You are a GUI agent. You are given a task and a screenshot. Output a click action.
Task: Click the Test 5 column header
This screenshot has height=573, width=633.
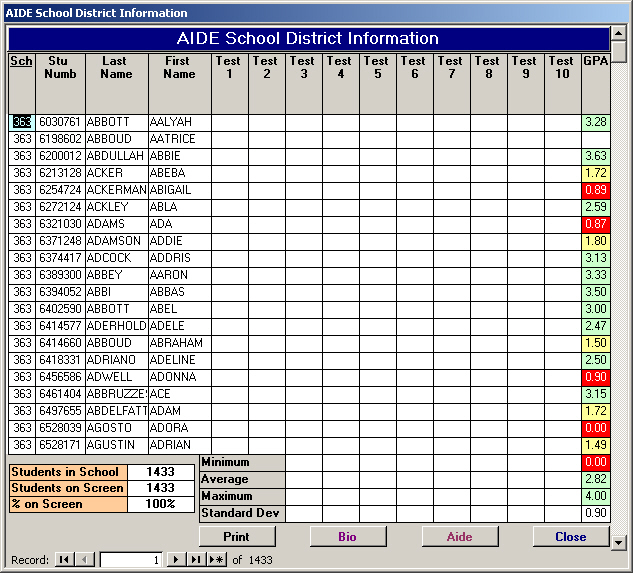(378, 84)
